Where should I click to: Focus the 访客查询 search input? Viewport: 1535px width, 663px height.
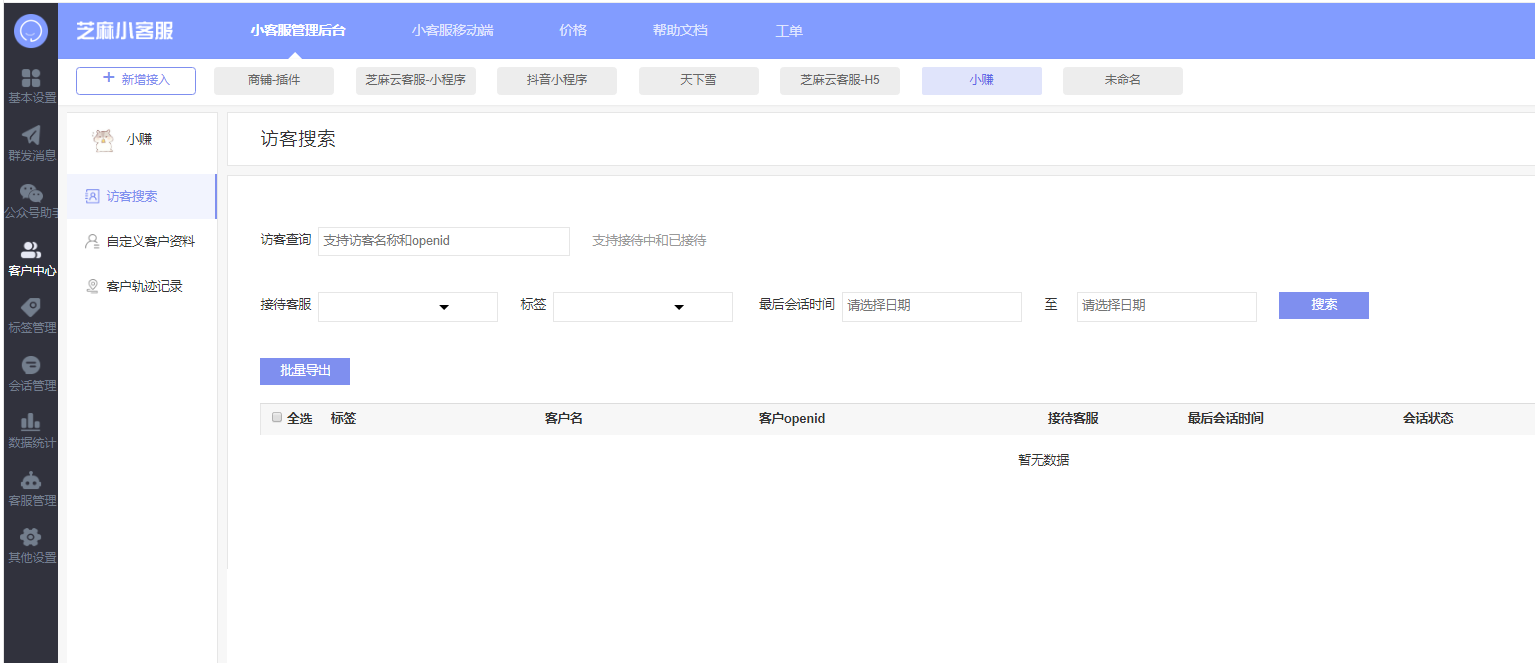pos(444,241)
